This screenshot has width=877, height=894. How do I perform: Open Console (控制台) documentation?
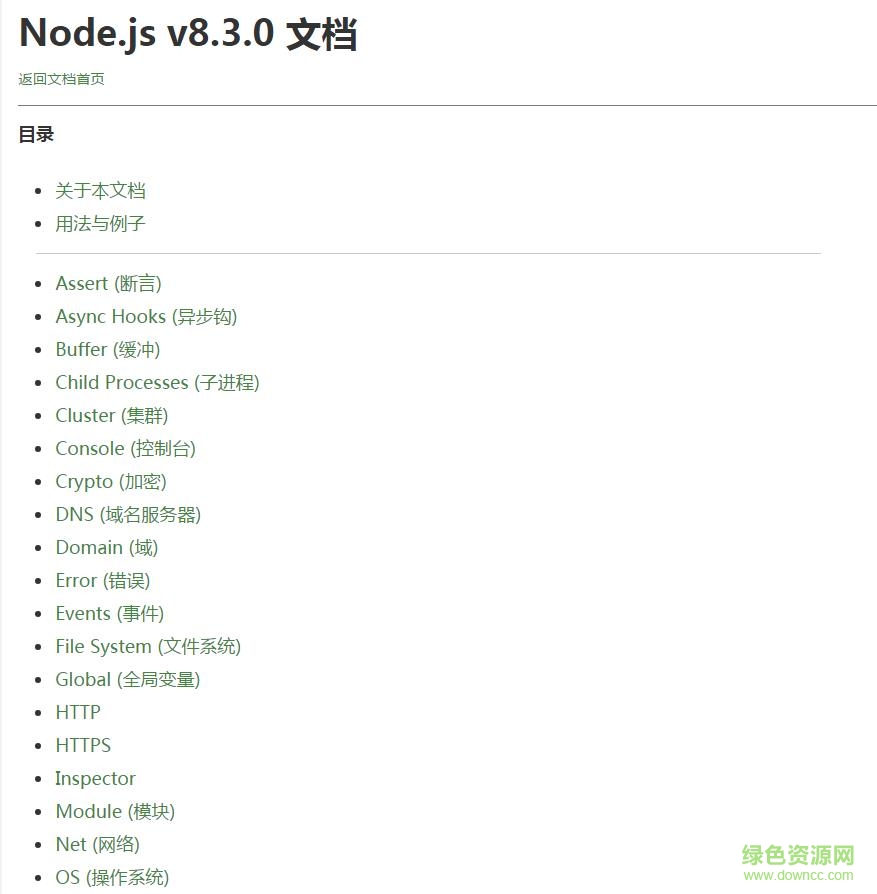(x=125, y=449)
